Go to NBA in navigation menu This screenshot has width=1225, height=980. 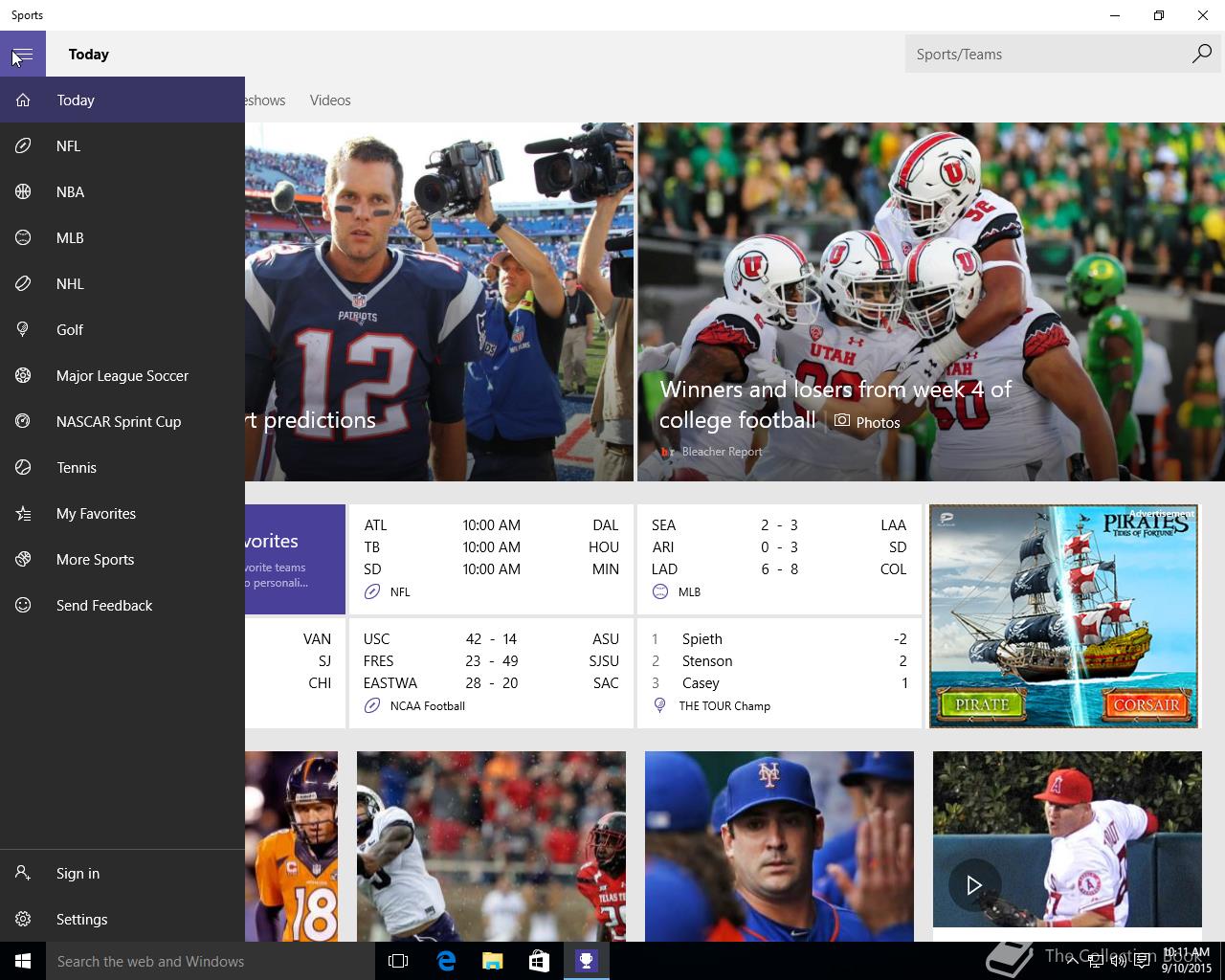122,191
